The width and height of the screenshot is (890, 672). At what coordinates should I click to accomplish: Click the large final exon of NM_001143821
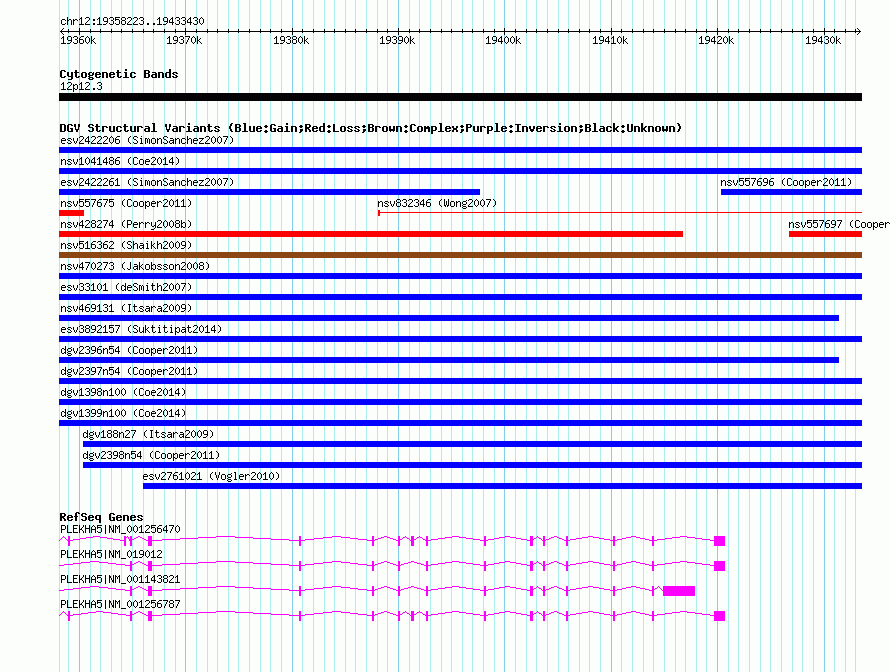(x=679, y=591)
